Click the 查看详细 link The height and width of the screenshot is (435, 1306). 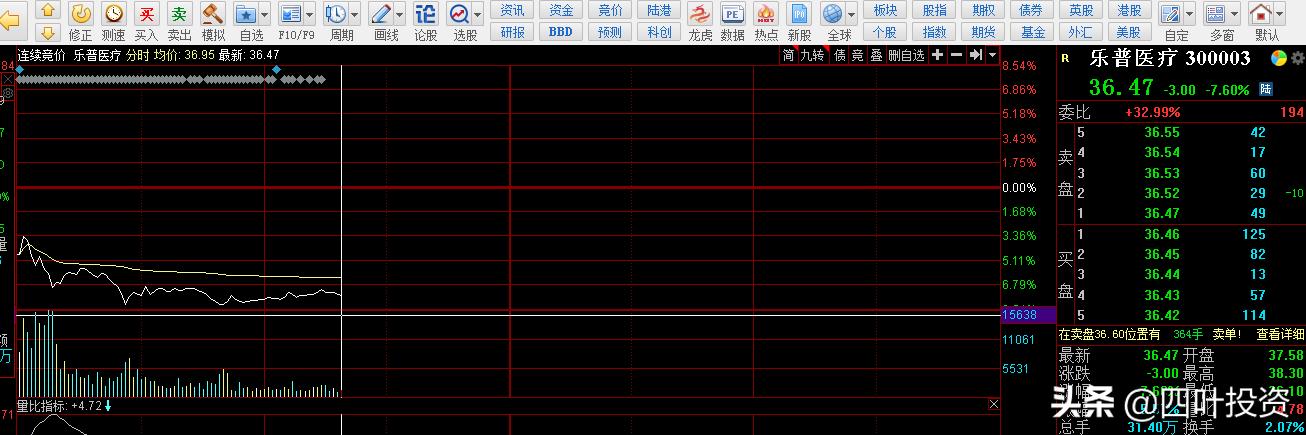click(1280, 334)
